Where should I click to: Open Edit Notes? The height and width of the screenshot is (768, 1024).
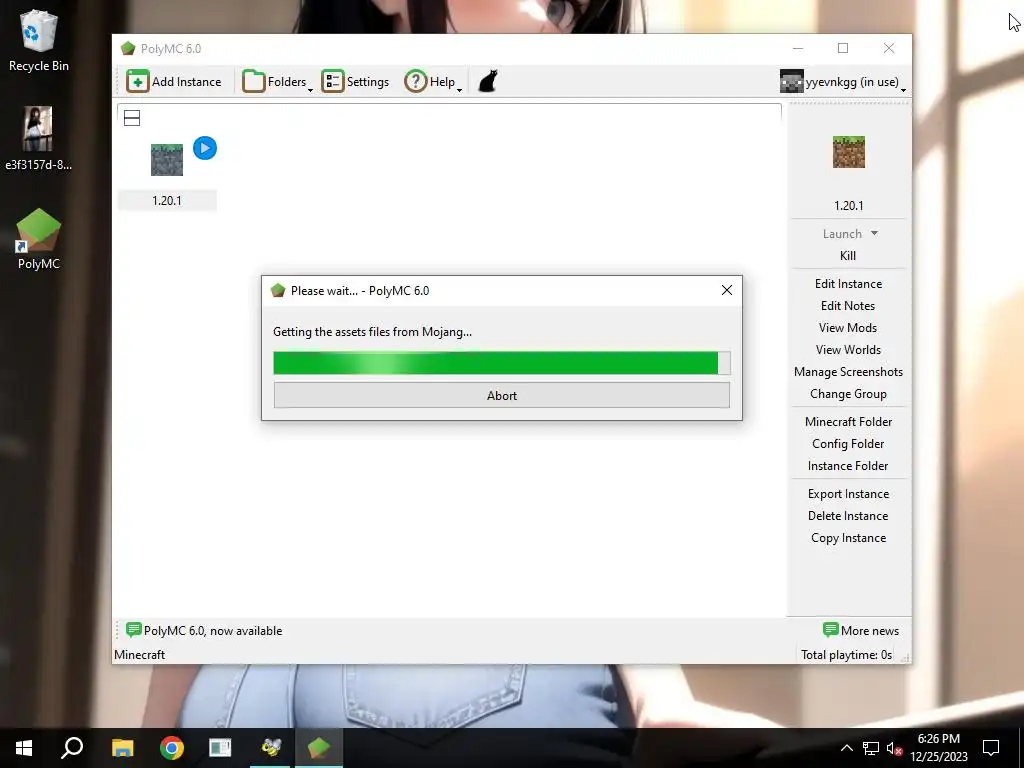[848, 306]
